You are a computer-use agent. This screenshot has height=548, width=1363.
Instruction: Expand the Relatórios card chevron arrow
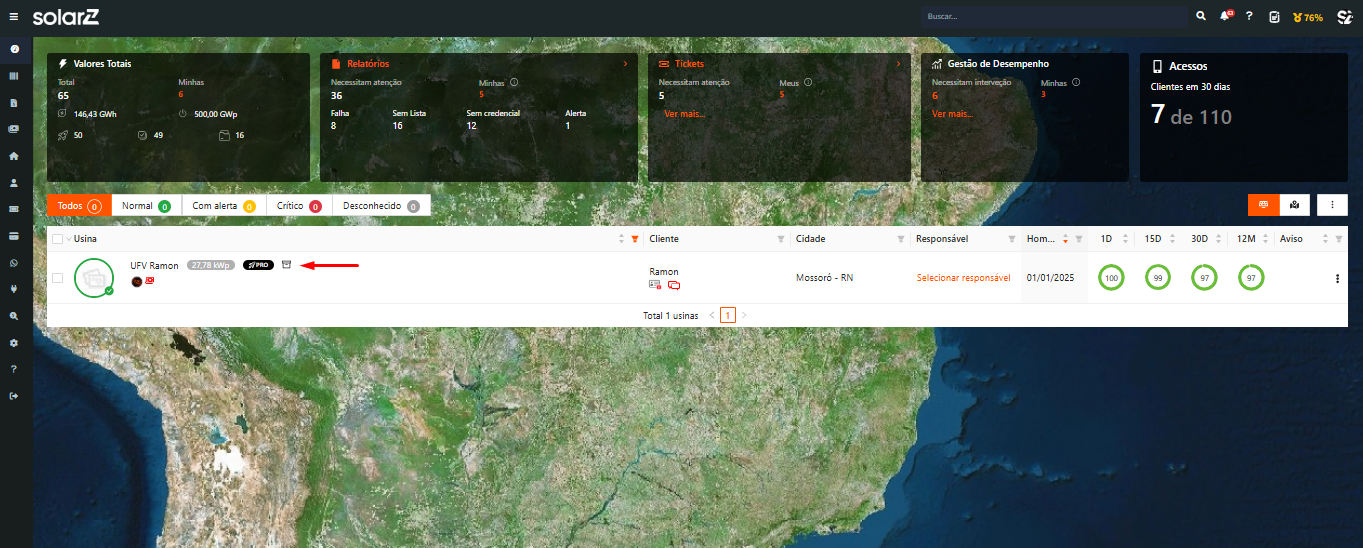tap(625, 64)
